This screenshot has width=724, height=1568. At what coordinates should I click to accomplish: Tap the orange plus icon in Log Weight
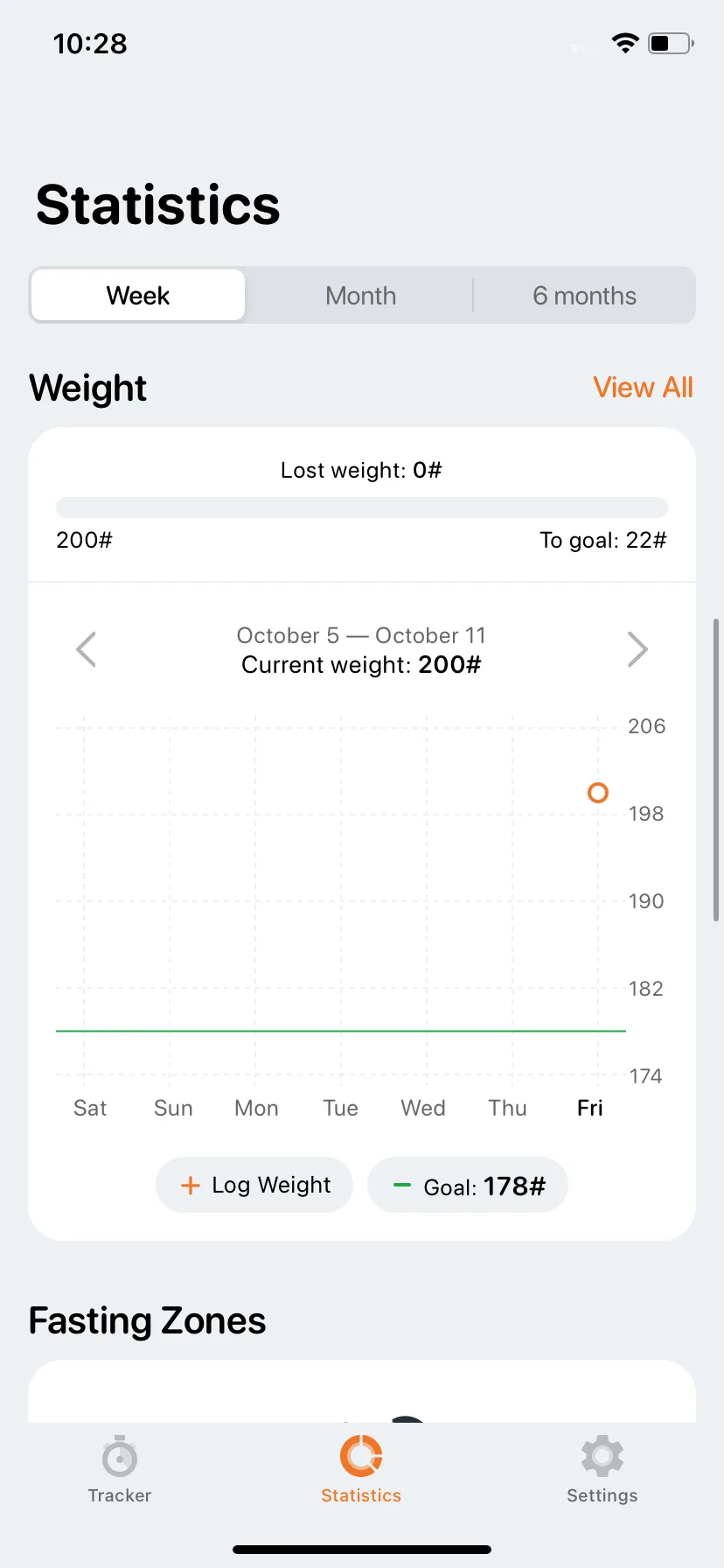coord(190,1186)
